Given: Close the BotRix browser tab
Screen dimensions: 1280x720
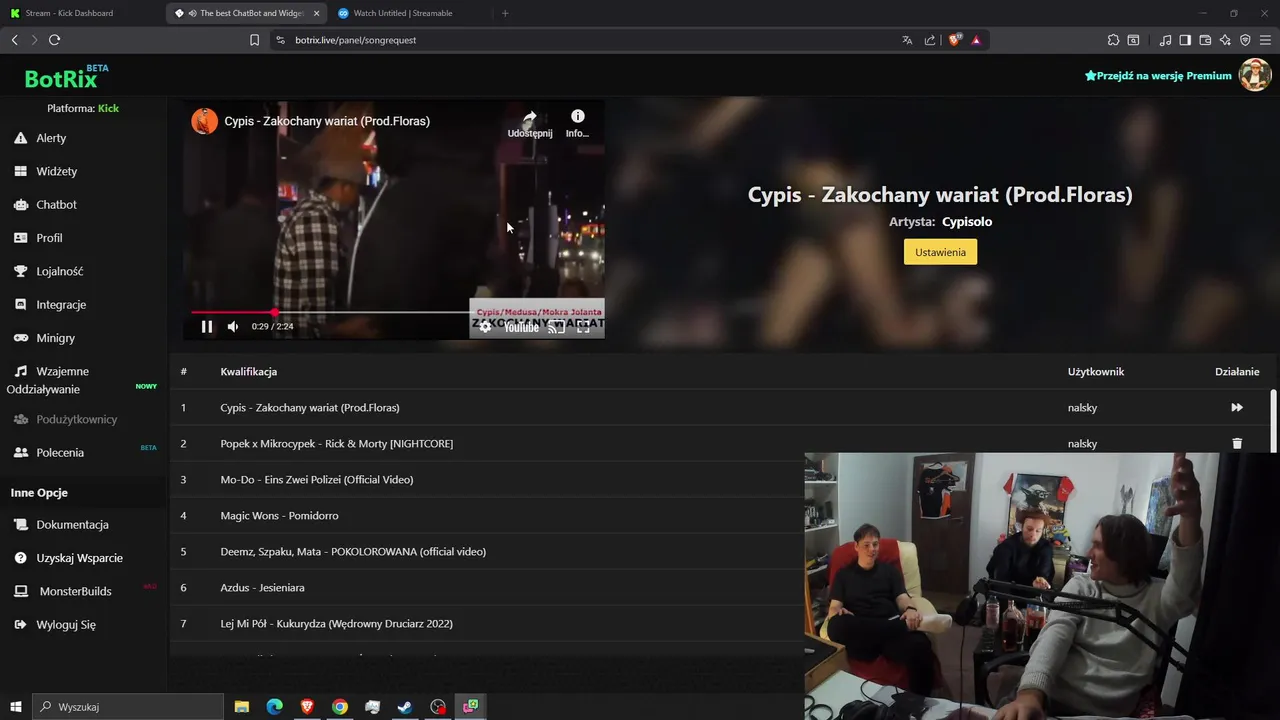Looking at the screenshot, I should pos(316,13).
